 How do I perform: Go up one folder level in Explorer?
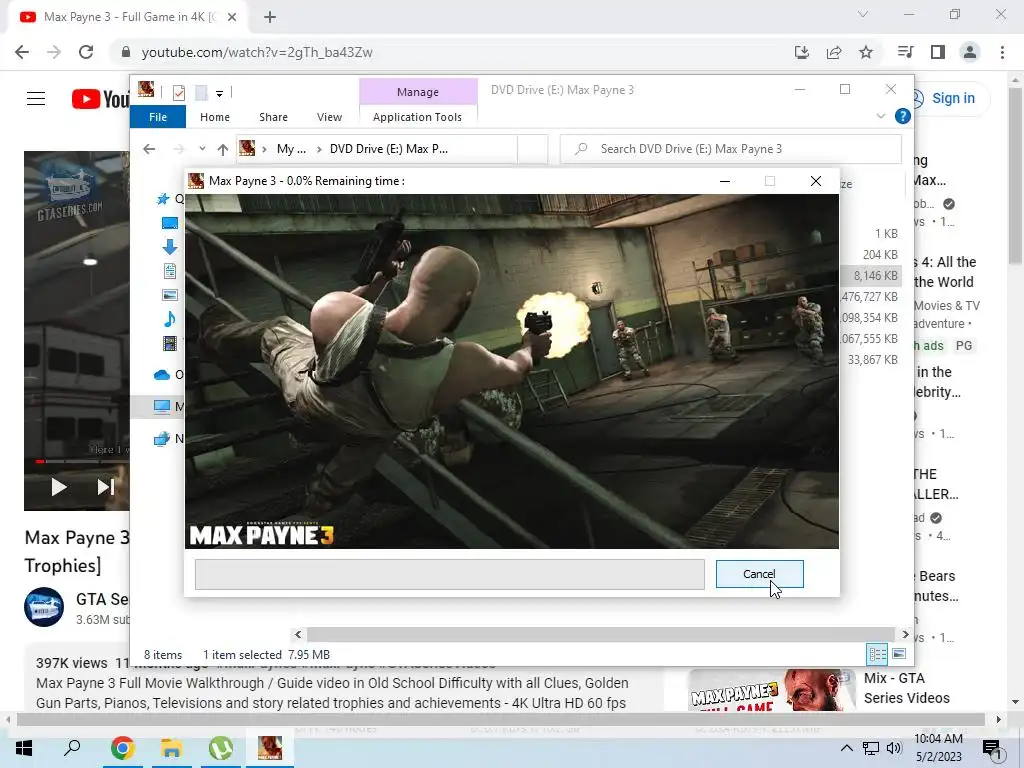coord(223,149)
